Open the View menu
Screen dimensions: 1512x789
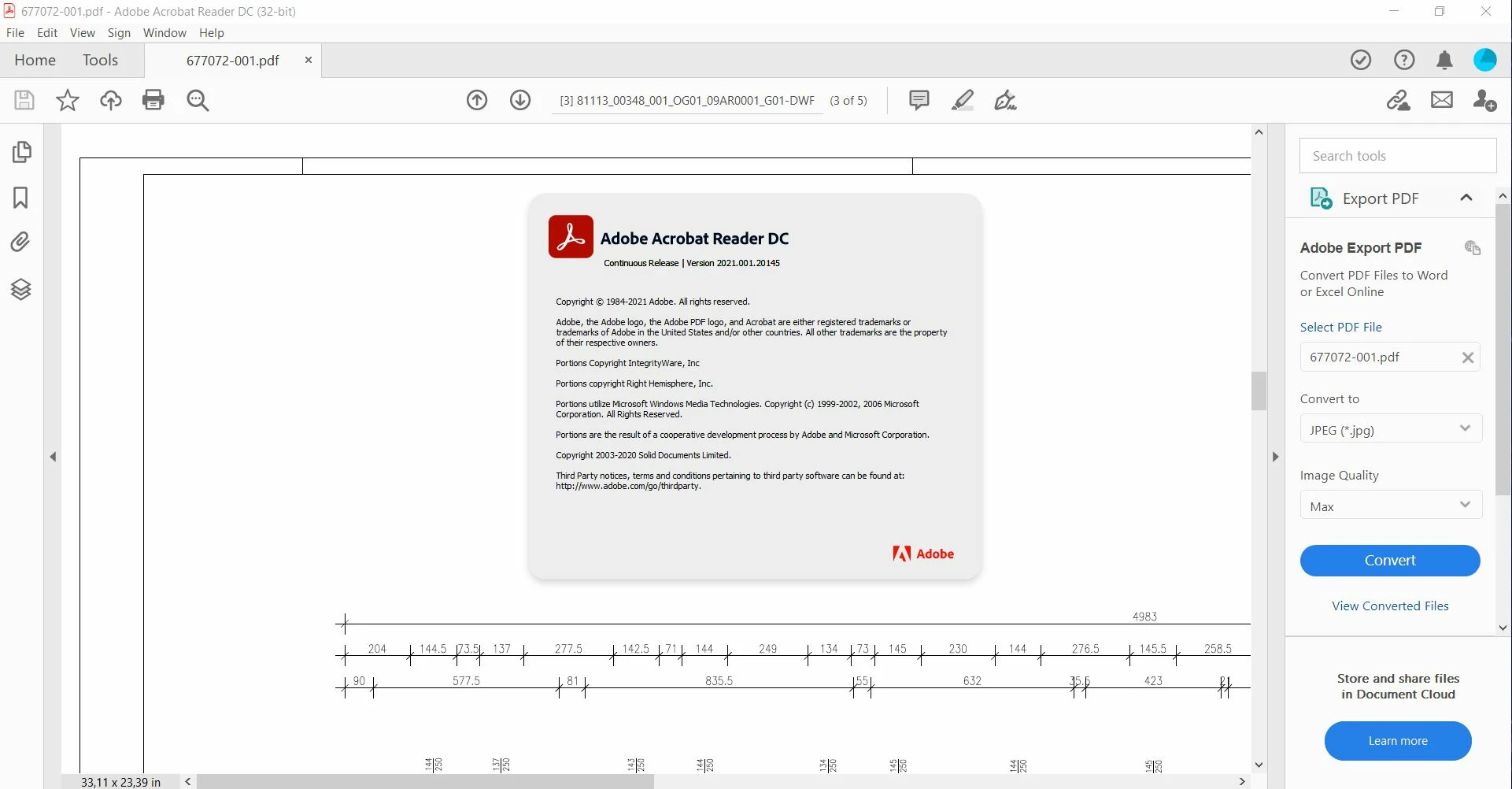tap(82, 32)
